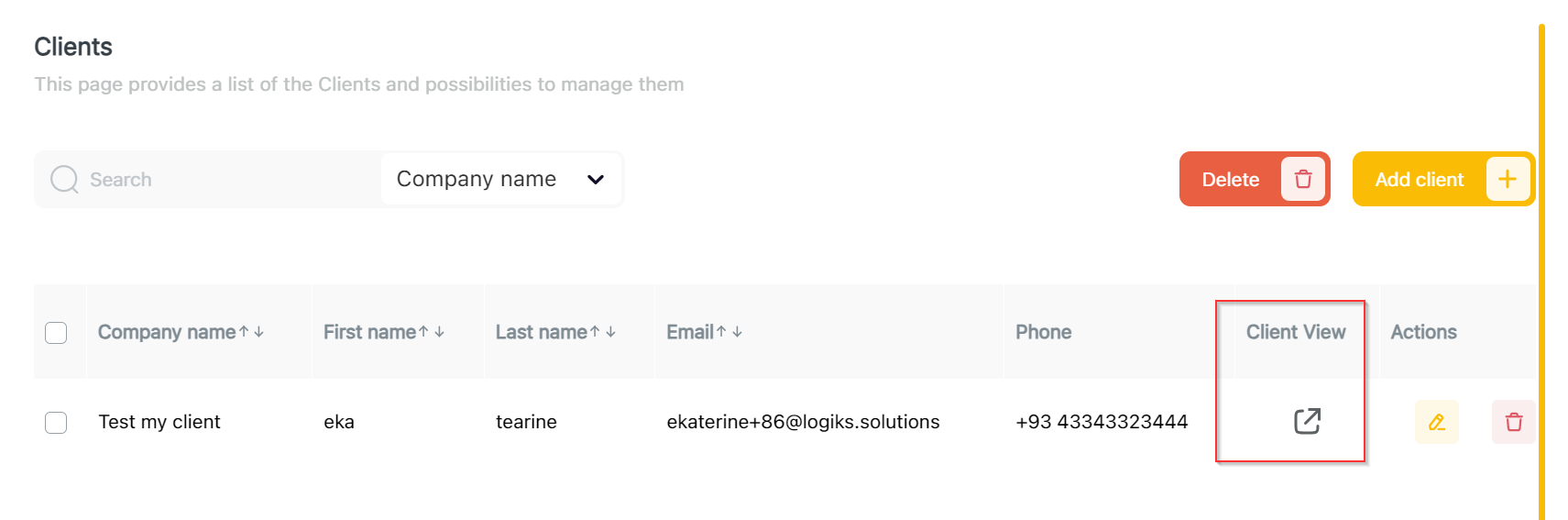Image resolution: width=1568 pixels, height=520 pixels.
Task: Sort Email descending arrow
Action: (x=737, y=332)
